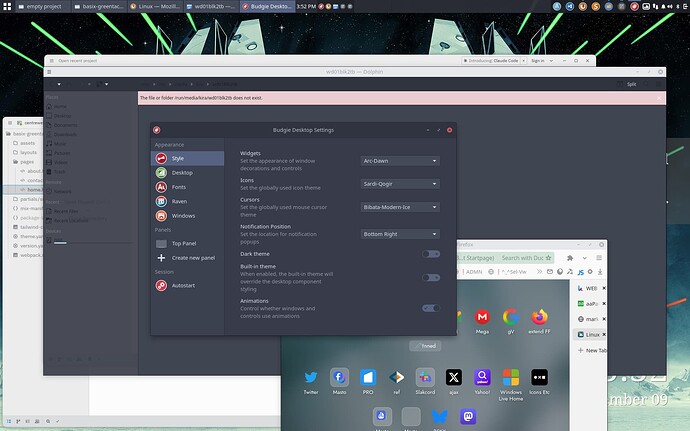Image resolution: width=690 pixels, height=431 pixels.
Task: Open the Notification Position dropdown
Action: [399, 234]
